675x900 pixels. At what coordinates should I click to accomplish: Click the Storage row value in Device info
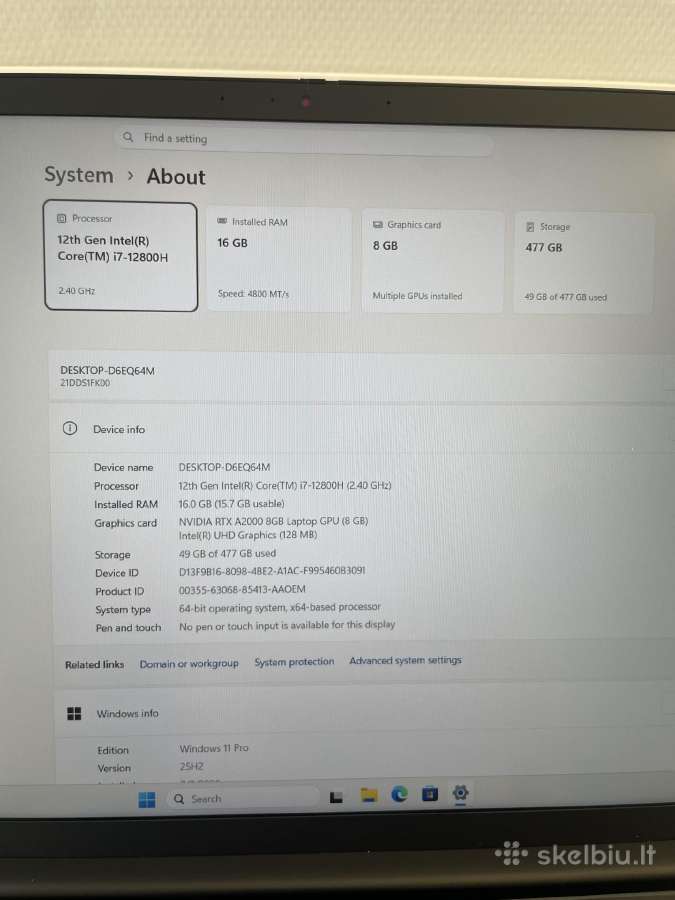tap(227, 553)
